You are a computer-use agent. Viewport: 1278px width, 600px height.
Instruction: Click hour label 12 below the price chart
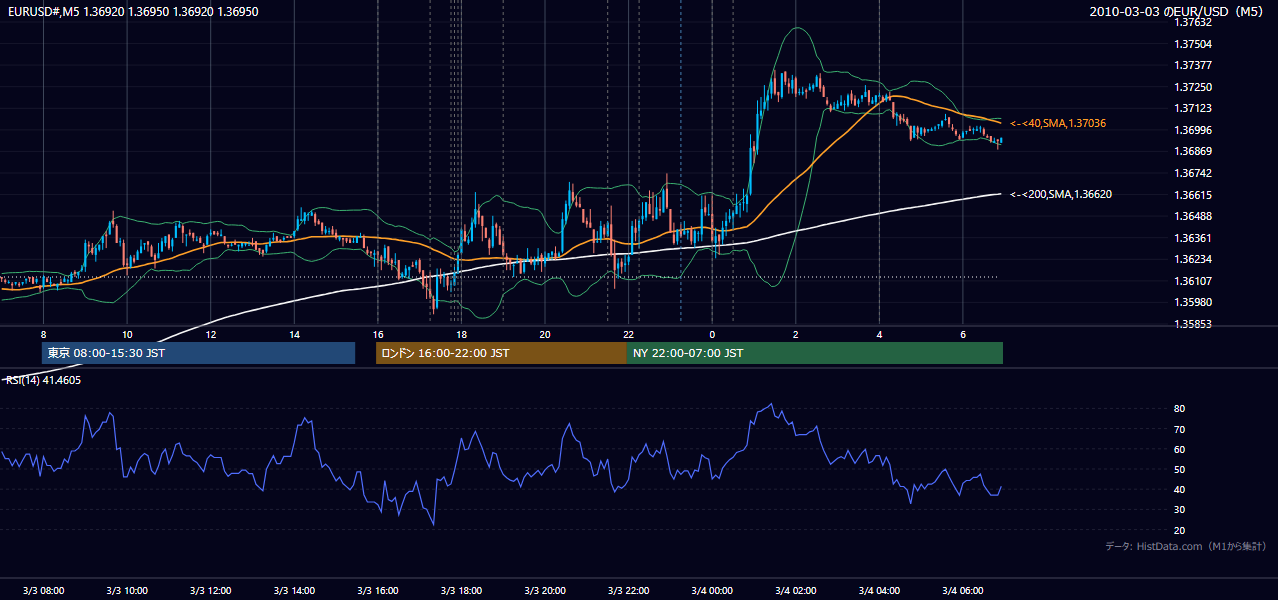210,334
